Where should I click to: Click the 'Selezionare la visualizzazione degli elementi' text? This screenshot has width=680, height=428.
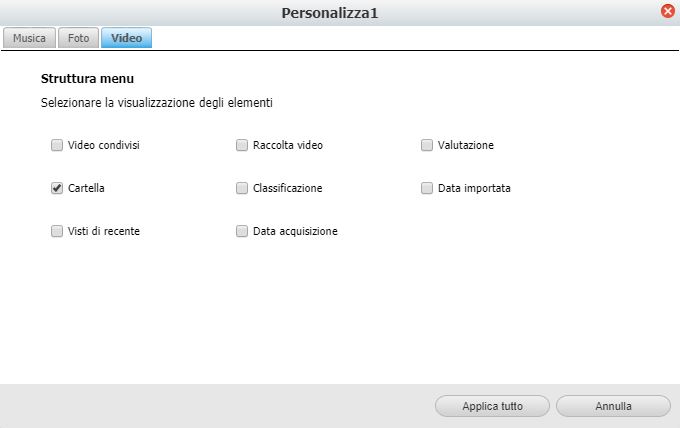click(x=157, y=102)
